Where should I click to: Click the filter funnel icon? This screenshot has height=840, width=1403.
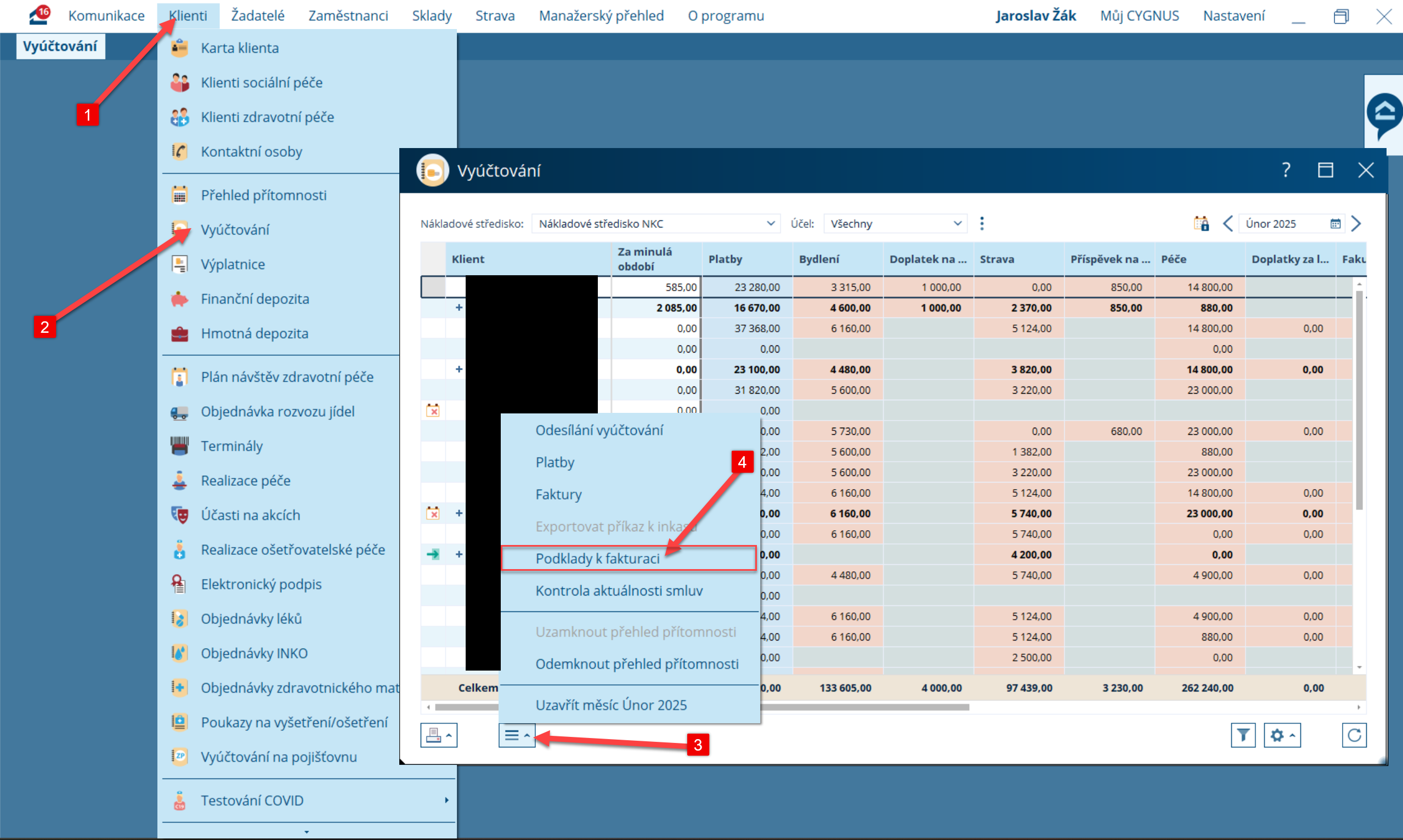[x=1243, y=735]
